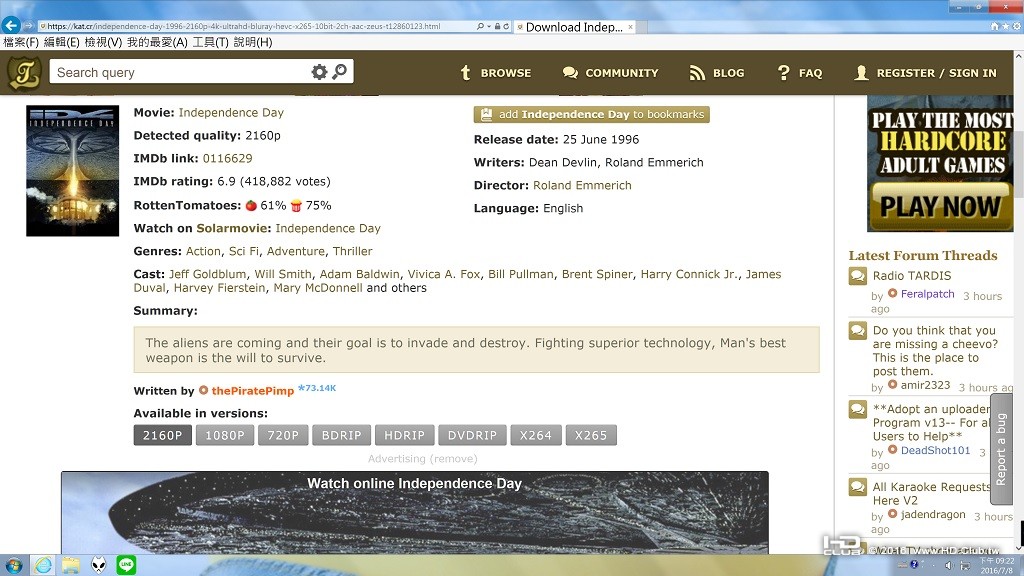
Task: Select the 1080P version button
Action: click(x=225, y=436)
